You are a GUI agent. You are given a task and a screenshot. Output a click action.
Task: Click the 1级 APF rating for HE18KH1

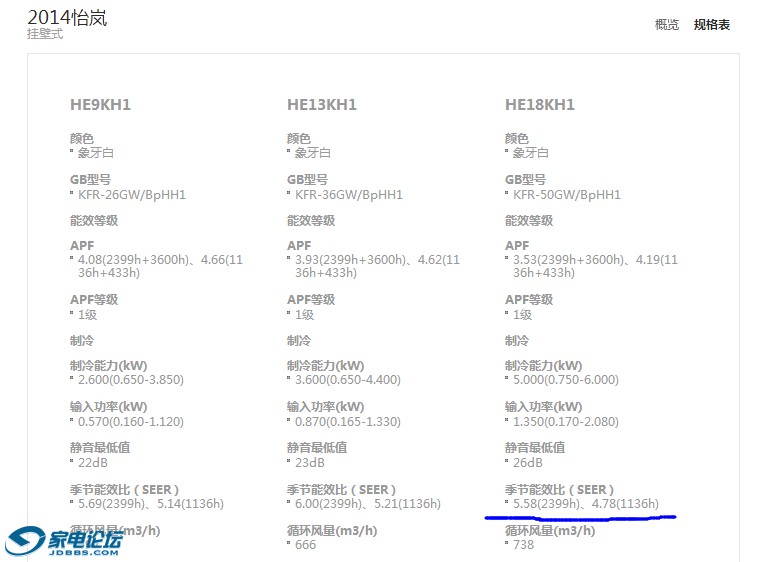point(522,315)
